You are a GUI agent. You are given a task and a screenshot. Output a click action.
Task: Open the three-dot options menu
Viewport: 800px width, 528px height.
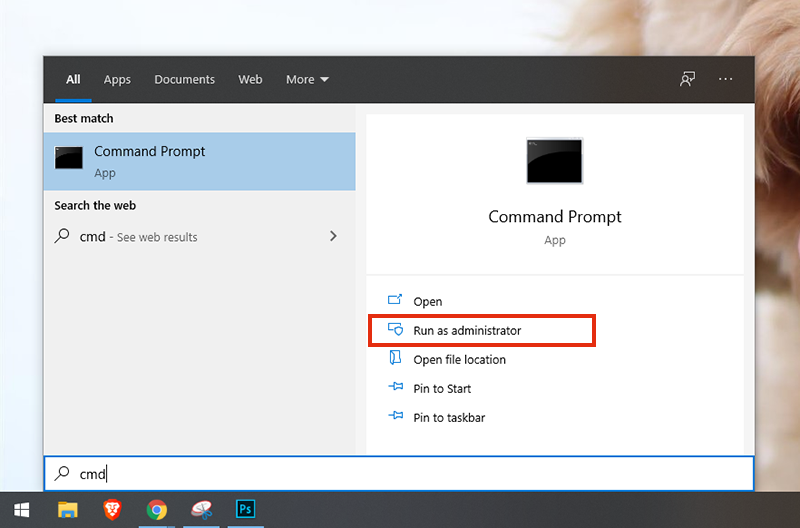tap(726, 79)
